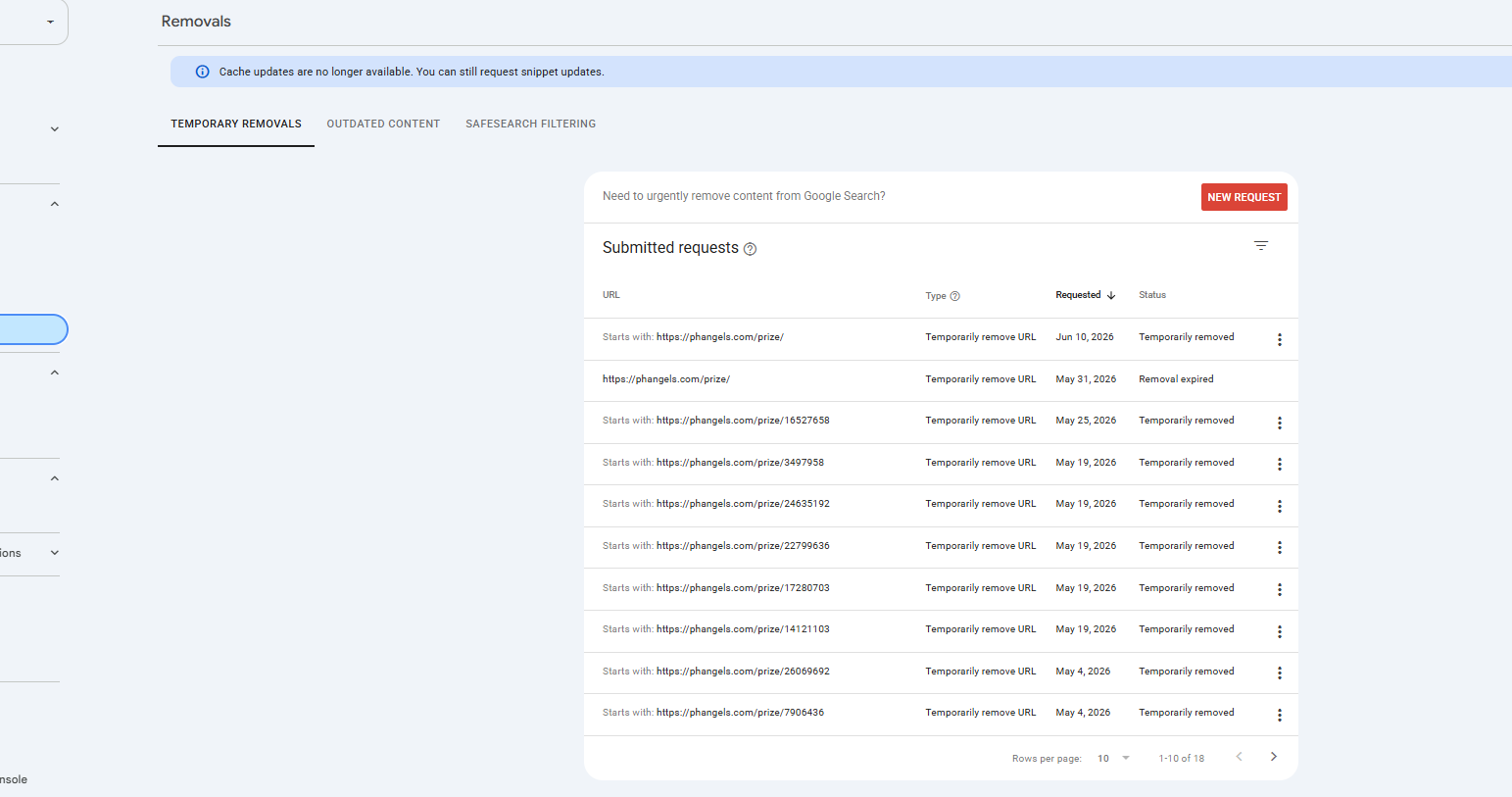Click the "1-10 of 18" pagination count

pyautogui.click(x=1182, y=759)
